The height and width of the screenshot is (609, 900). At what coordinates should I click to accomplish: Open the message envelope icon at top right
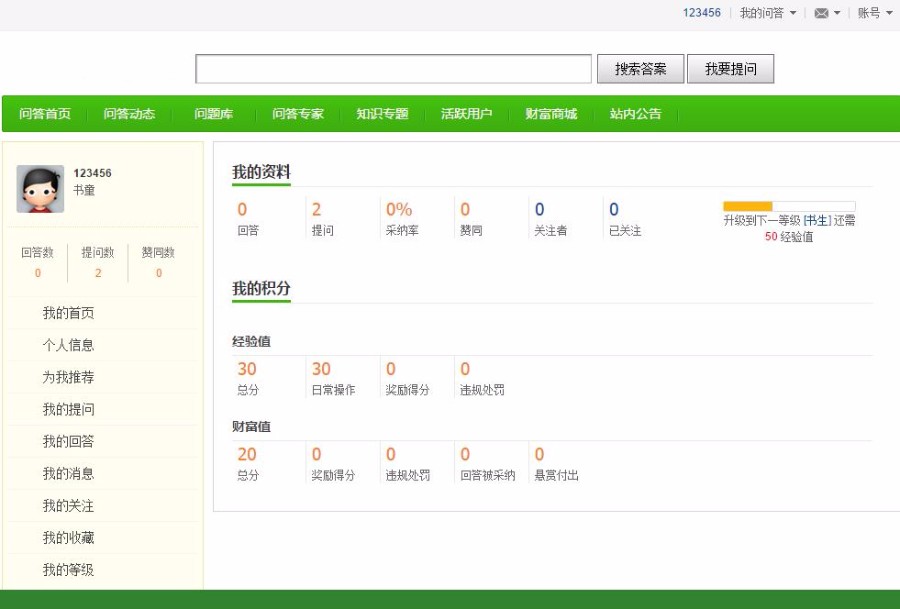tap(822, 13)
